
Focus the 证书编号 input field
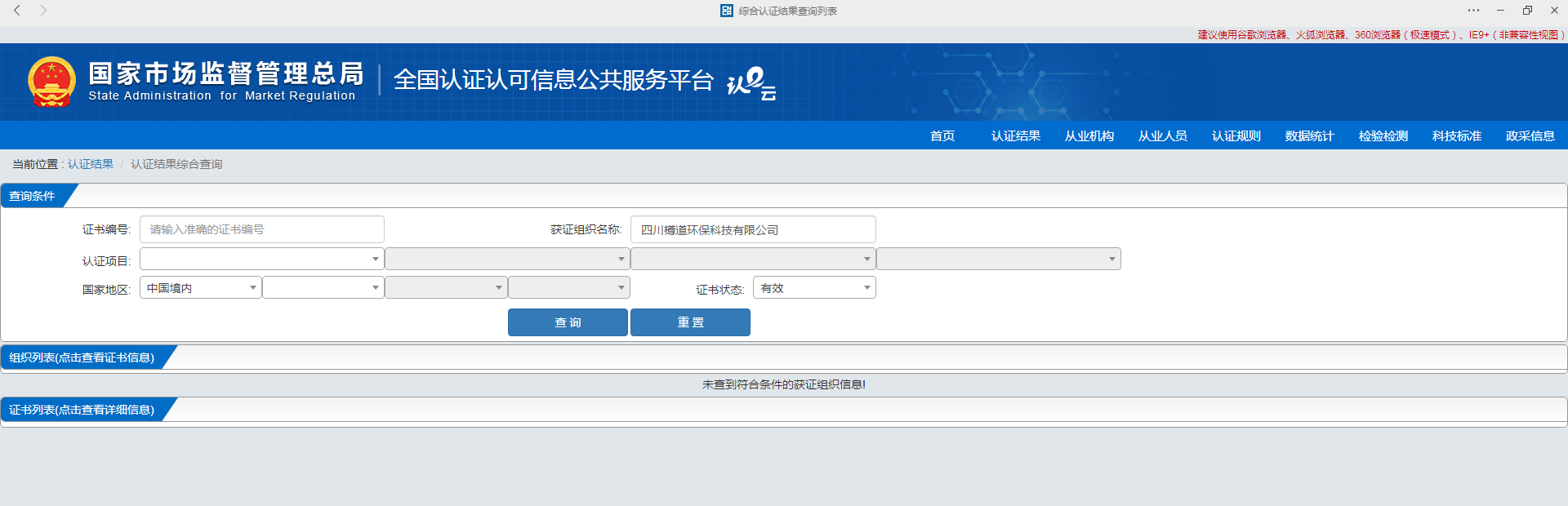(262, 229)
